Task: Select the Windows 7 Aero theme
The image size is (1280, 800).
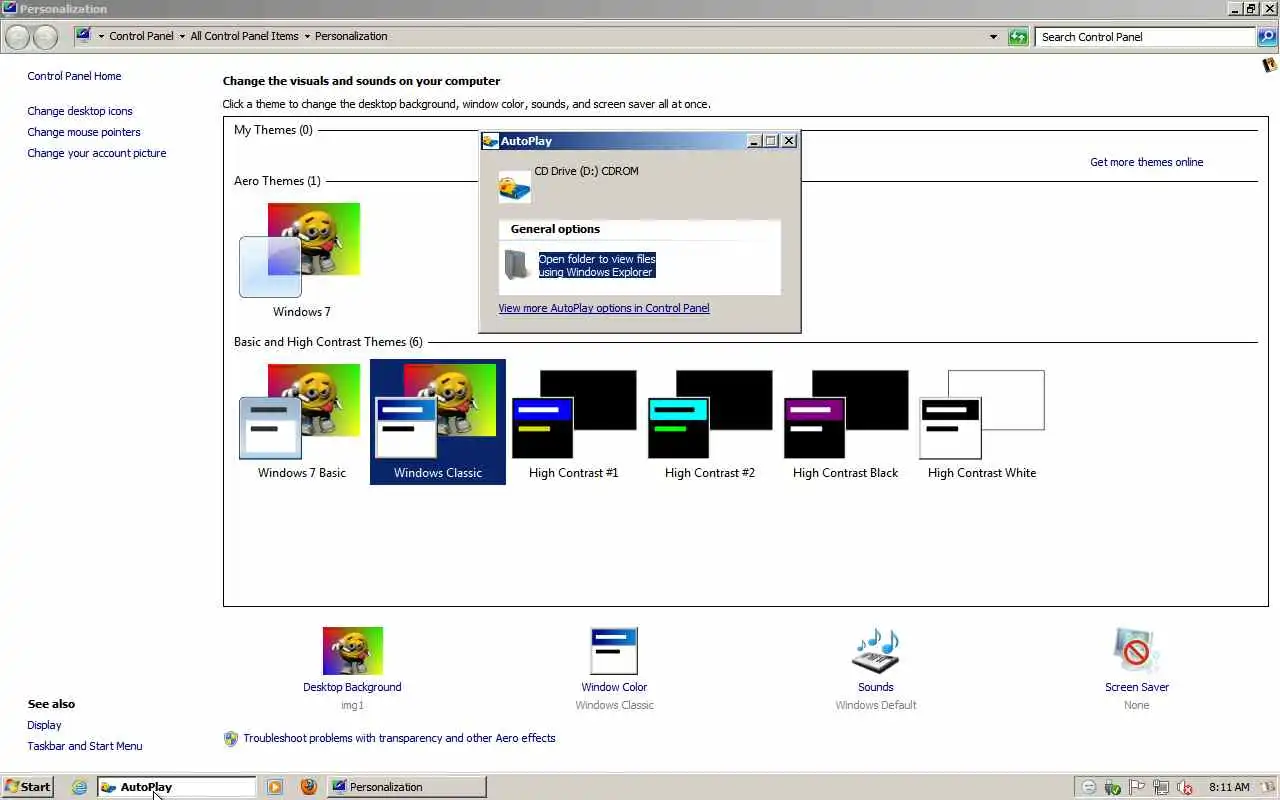Action: tap(302, 260)
